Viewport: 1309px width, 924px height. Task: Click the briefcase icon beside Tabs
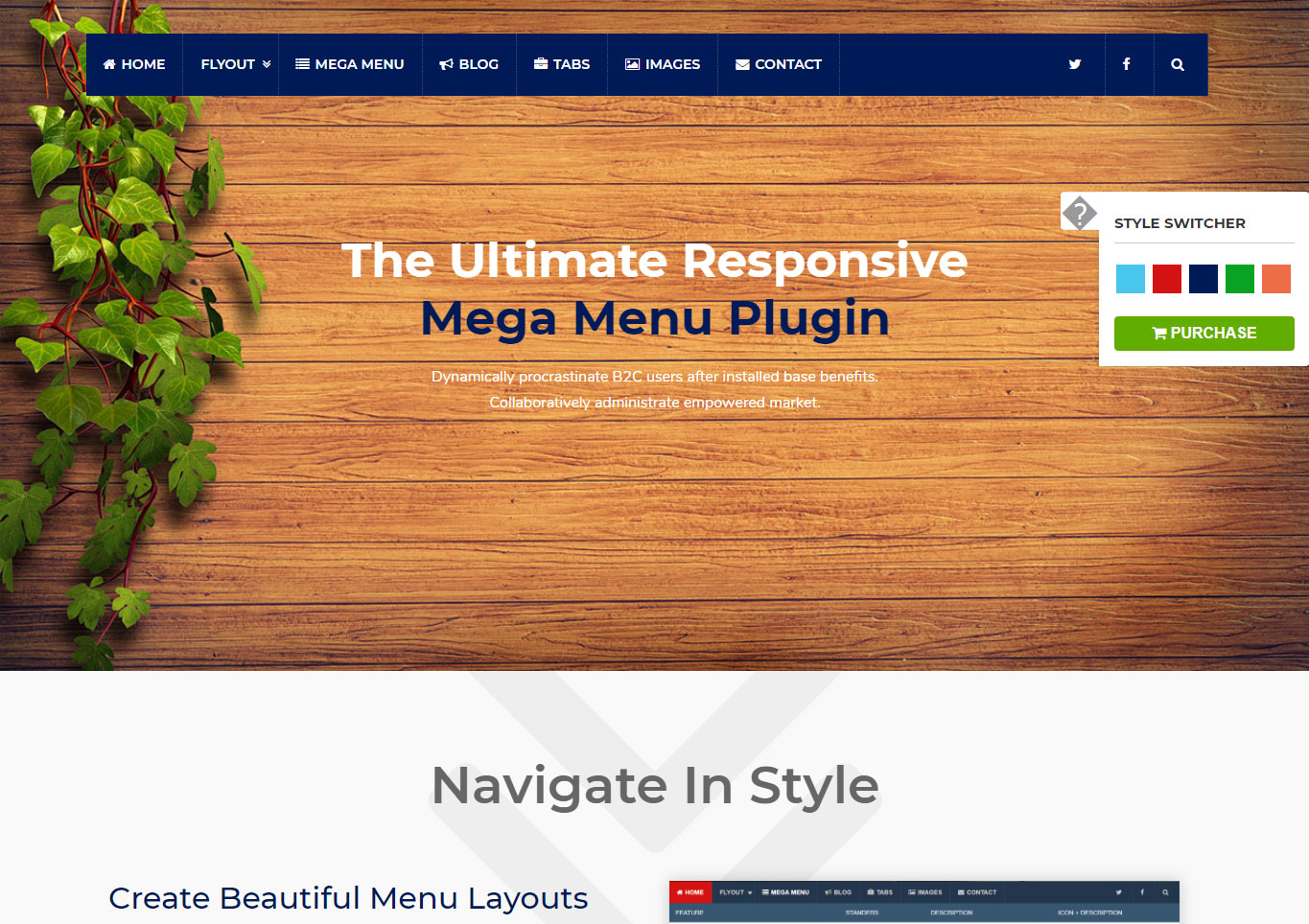[x=541, y=64]
